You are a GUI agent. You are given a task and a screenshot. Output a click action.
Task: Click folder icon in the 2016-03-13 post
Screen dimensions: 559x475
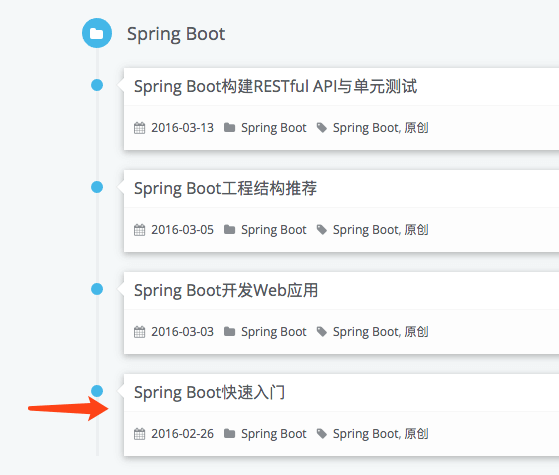coord(229,127)
